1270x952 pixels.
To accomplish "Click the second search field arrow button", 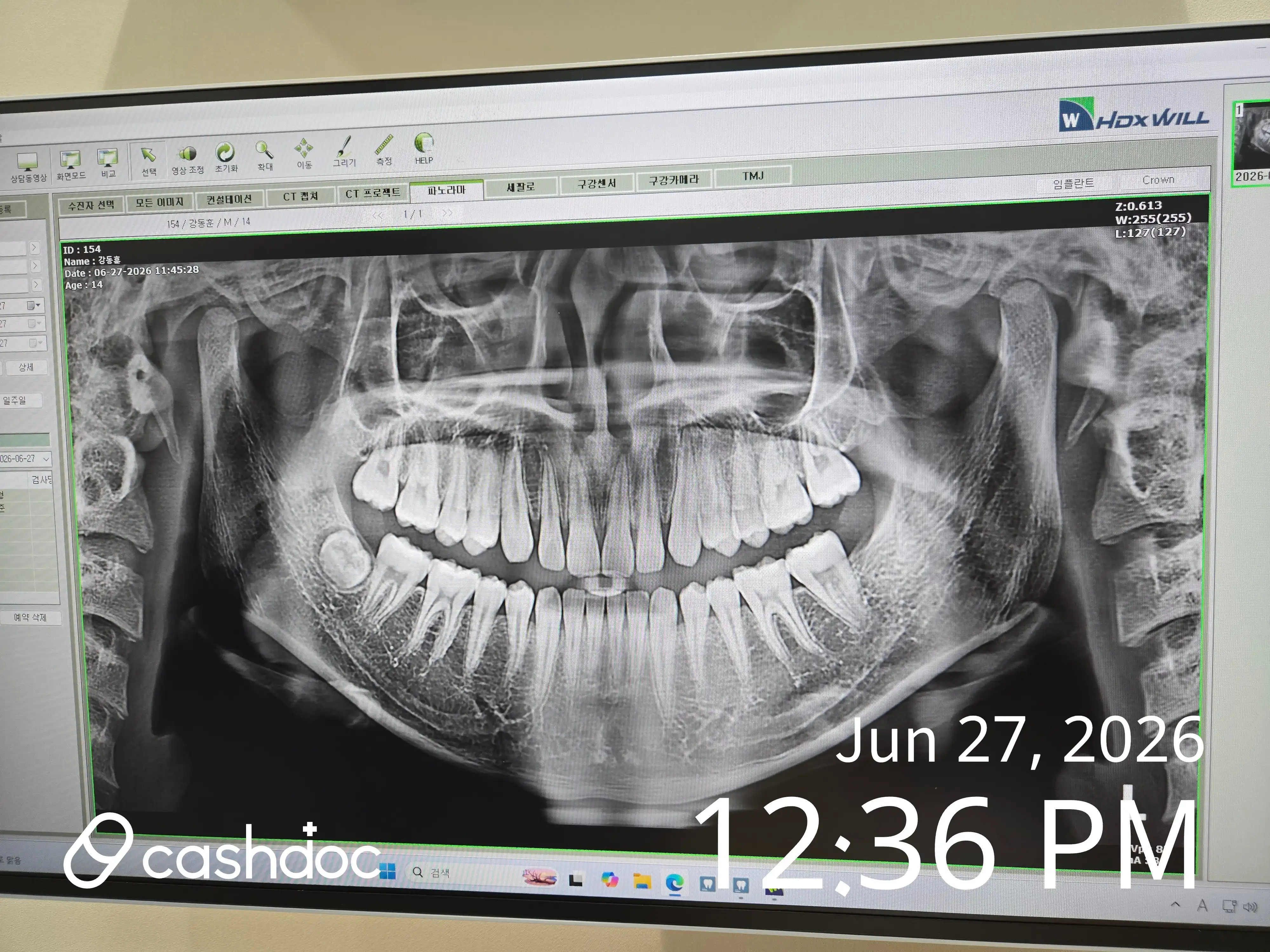I will point(35,266).
